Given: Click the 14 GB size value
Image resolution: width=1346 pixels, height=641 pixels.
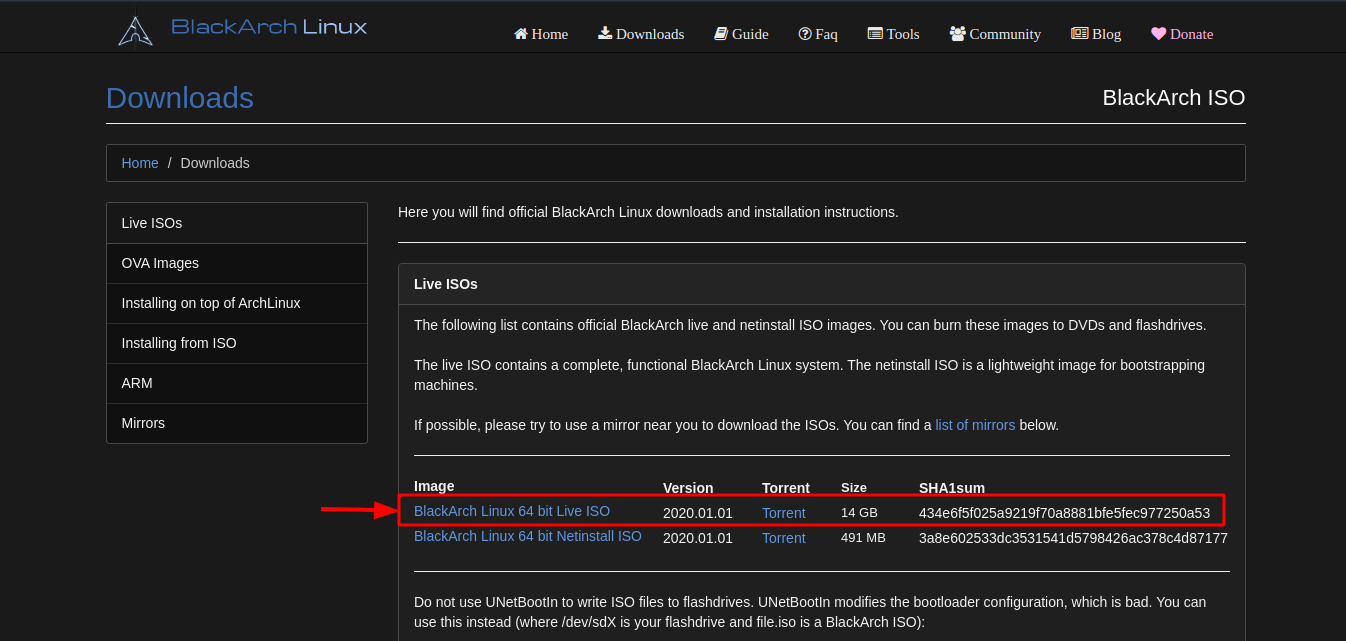Looking at the screenshot, I should (x=859, y=513).
